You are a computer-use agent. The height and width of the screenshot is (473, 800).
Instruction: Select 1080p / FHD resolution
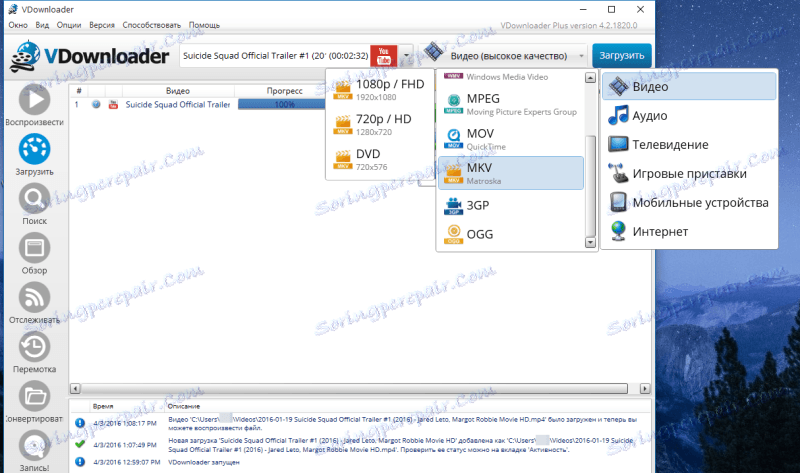(380, 89)
